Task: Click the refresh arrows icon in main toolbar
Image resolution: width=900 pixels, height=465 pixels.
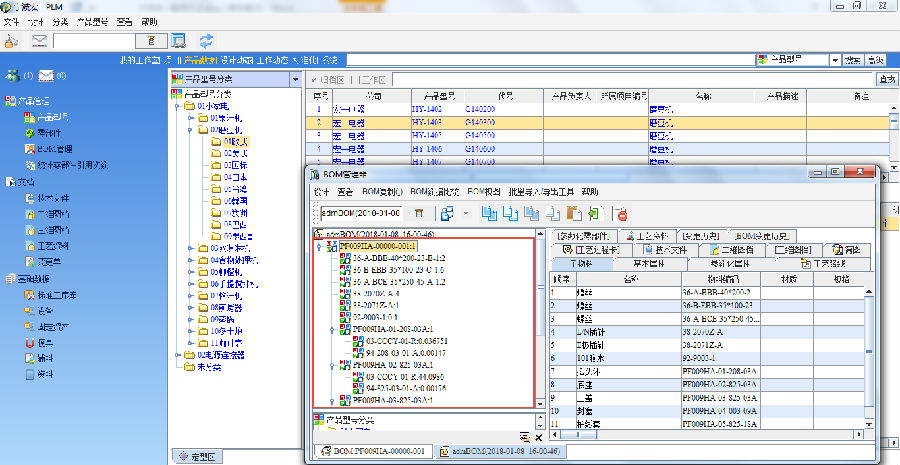Action: [206, 41]
